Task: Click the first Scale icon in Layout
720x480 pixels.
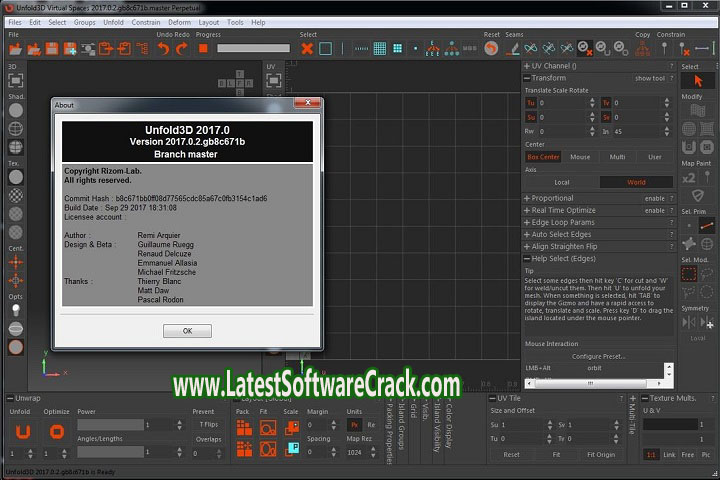Action: click(x=292, y=428)
